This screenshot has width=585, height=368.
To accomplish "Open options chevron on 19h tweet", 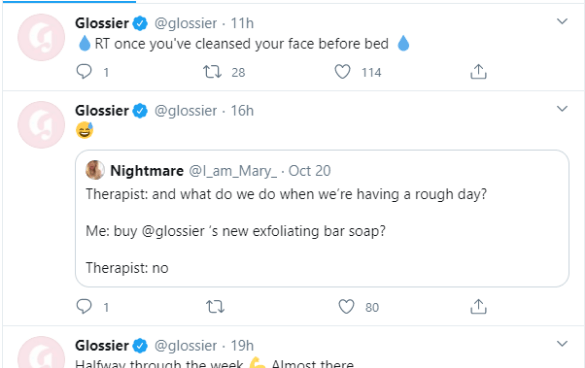I will click(562, 344).
